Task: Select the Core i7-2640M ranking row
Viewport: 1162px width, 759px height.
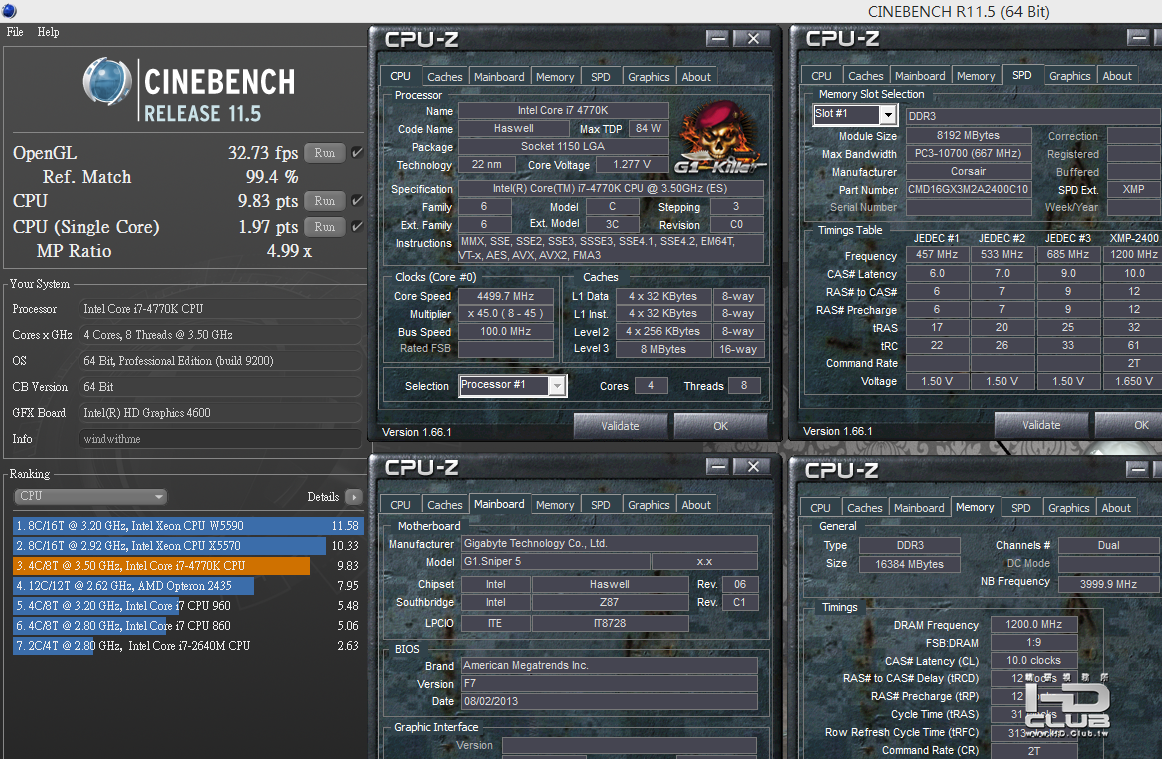Action: (186, 646)
